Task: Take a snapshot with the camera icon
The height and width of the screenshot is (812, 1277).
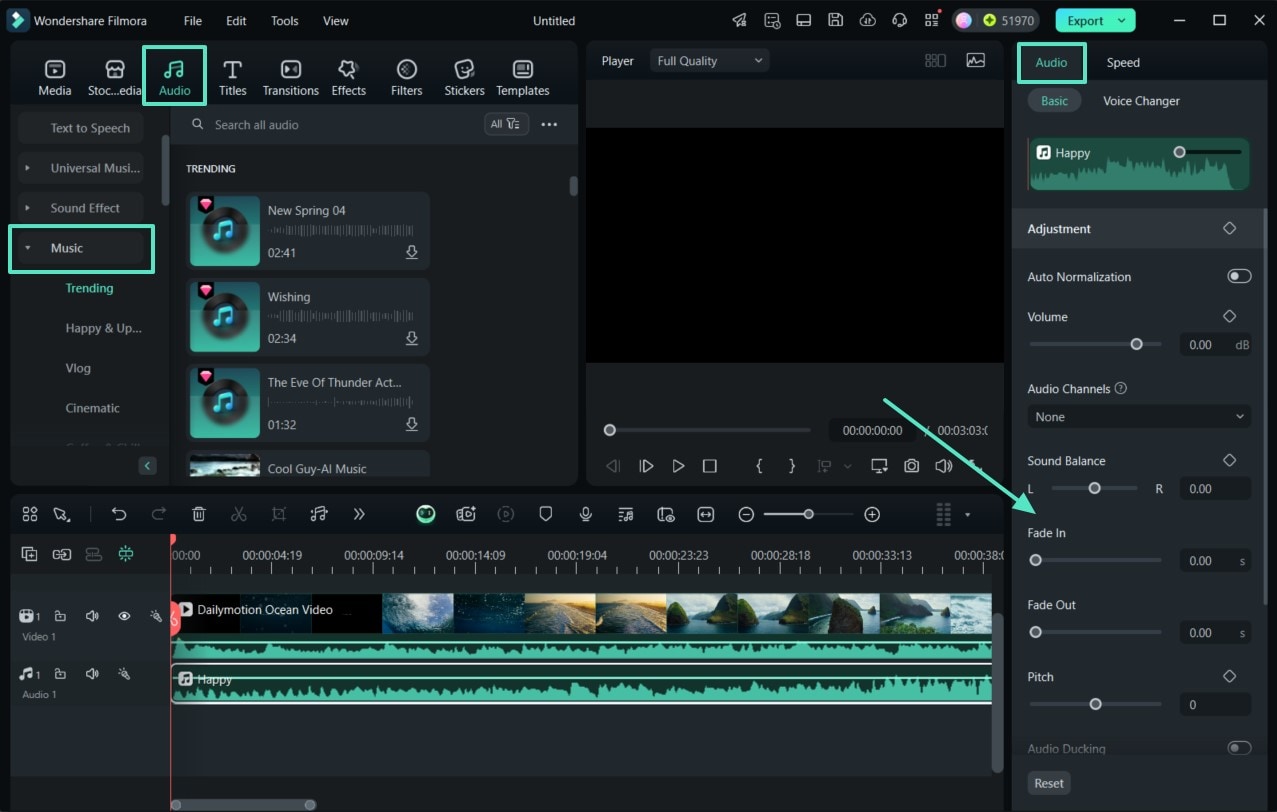Action: [x=911, y=466]
